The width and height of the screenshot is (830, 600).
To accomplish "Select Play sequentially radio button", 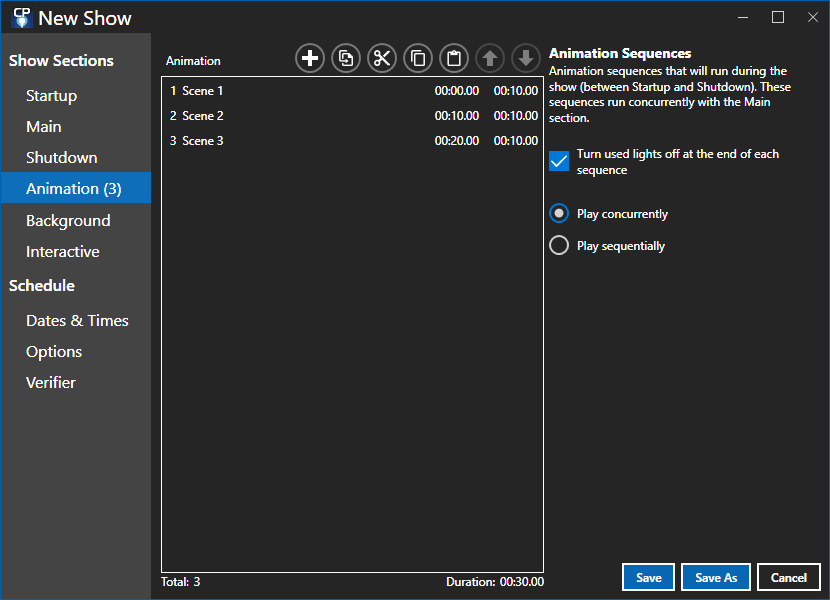I will click(x=559, y=245).
